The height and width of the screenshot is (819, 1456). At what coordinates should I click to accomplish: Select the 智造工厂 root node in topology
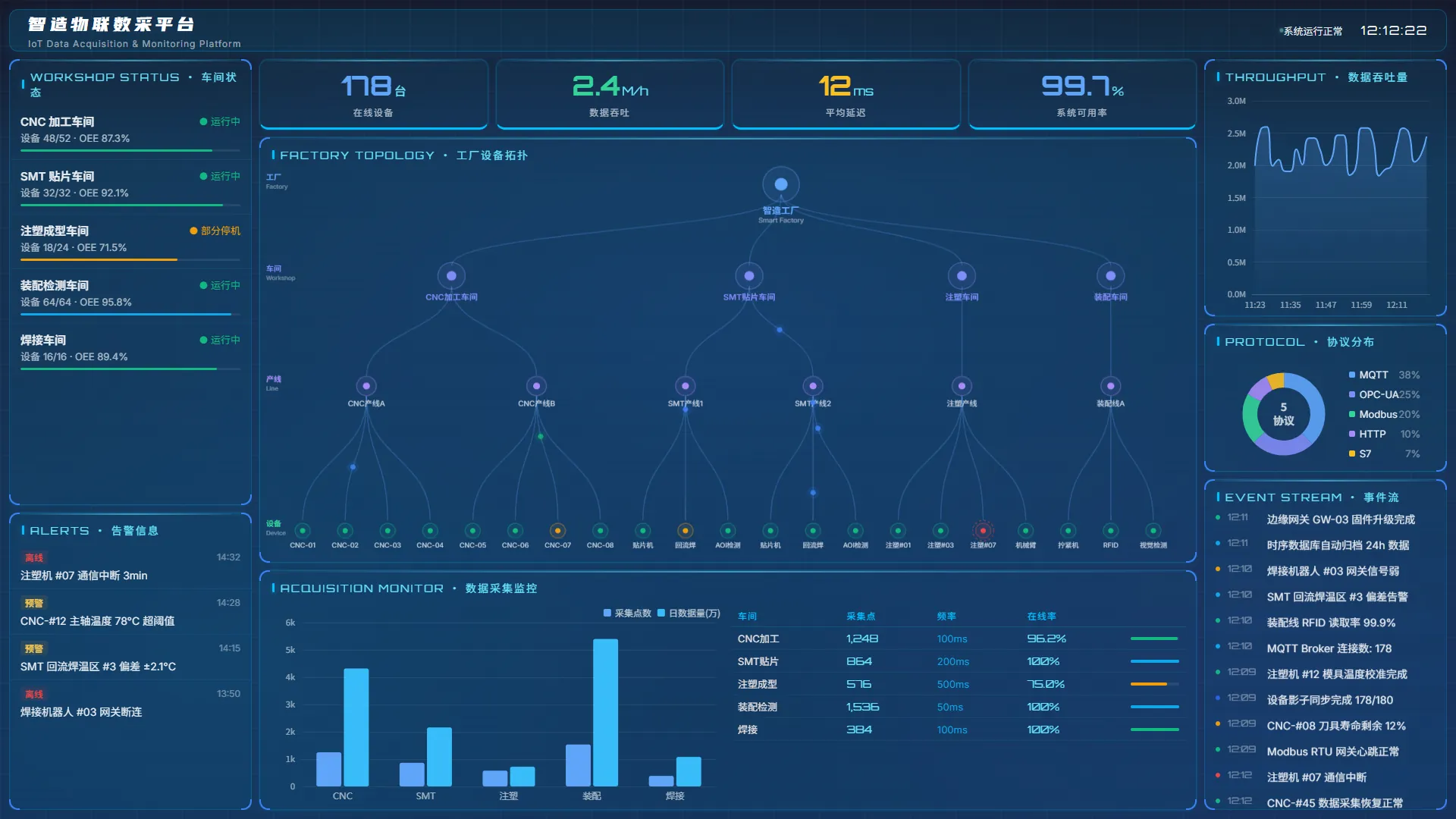click(780, 184)
